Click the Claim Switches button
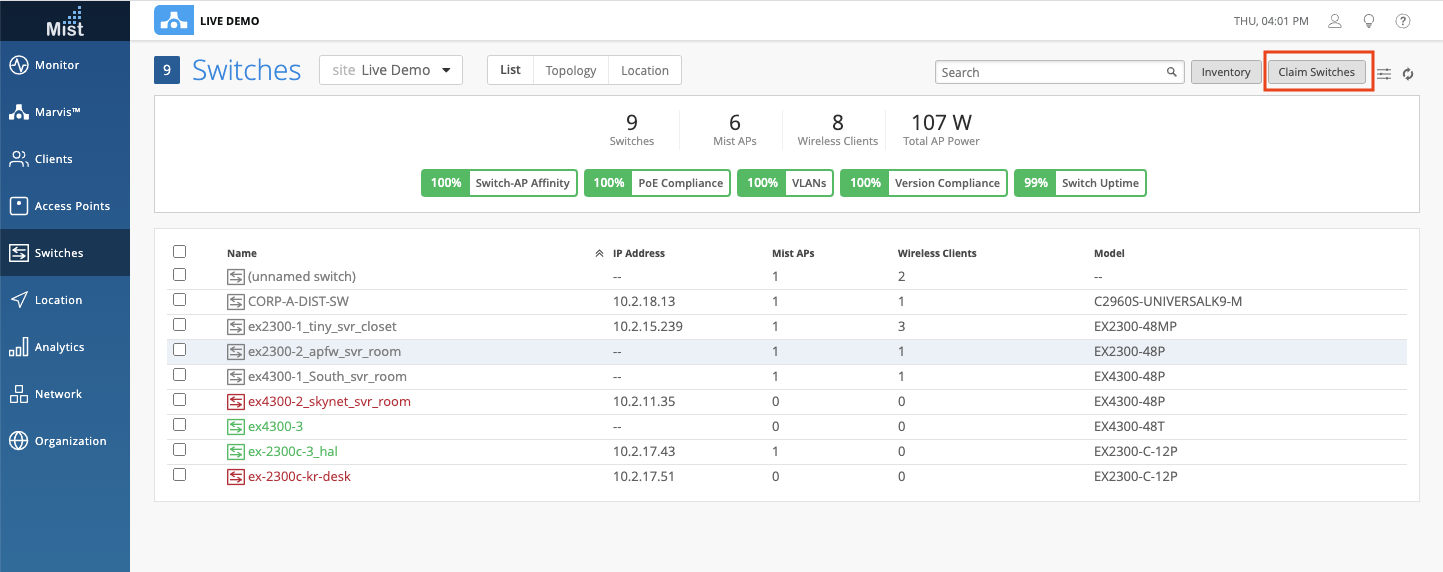 [x=1316, y=72]
